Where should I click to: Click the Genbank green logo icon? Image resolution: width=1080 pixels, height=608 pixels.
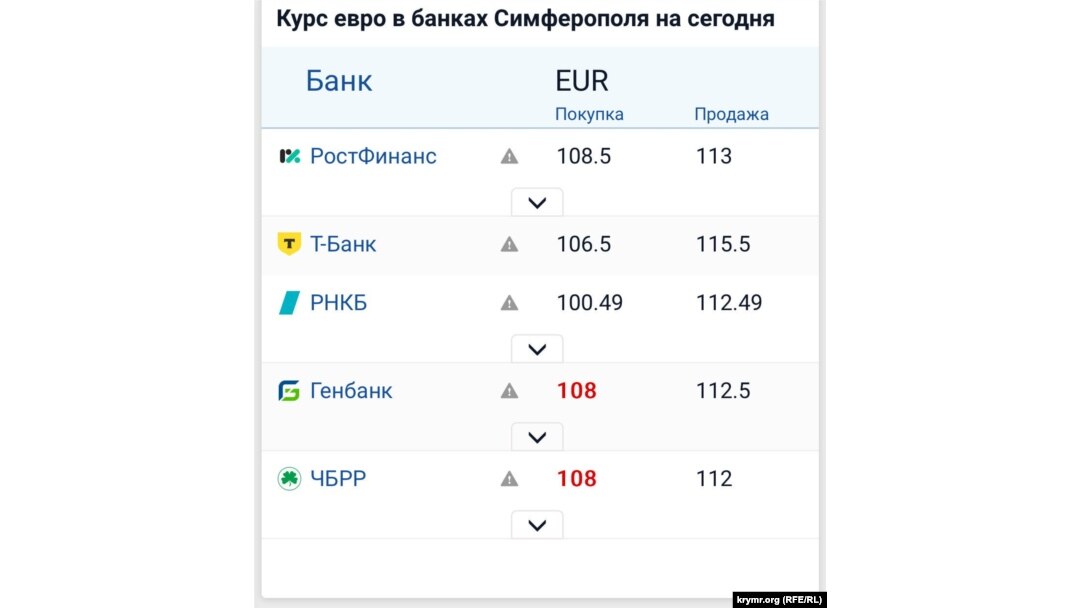click(289, 391)
